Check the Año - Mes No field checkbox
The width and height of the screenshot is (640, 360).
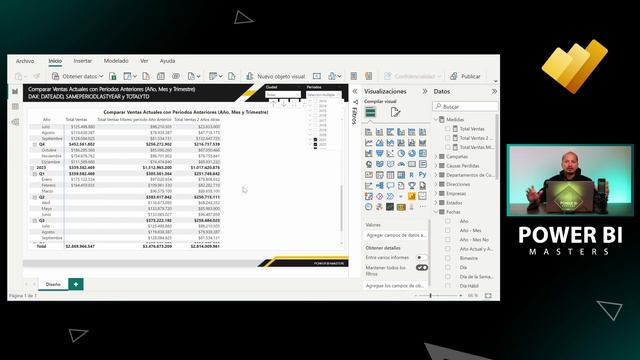click(448, 240)
